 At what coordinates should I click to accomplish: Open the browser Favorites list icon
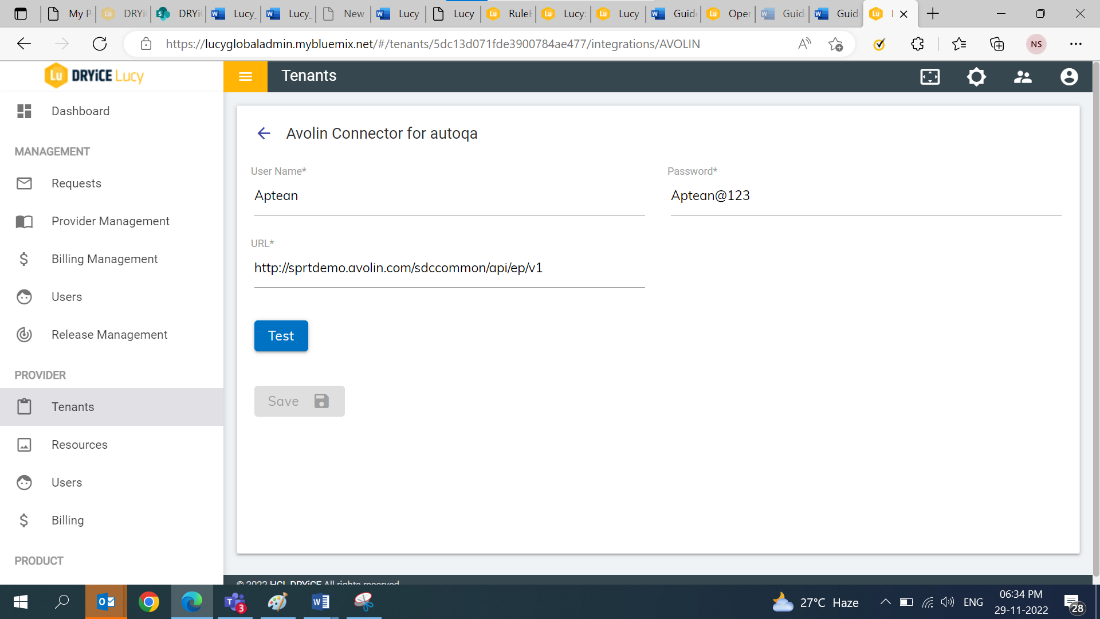pos(959,44)
